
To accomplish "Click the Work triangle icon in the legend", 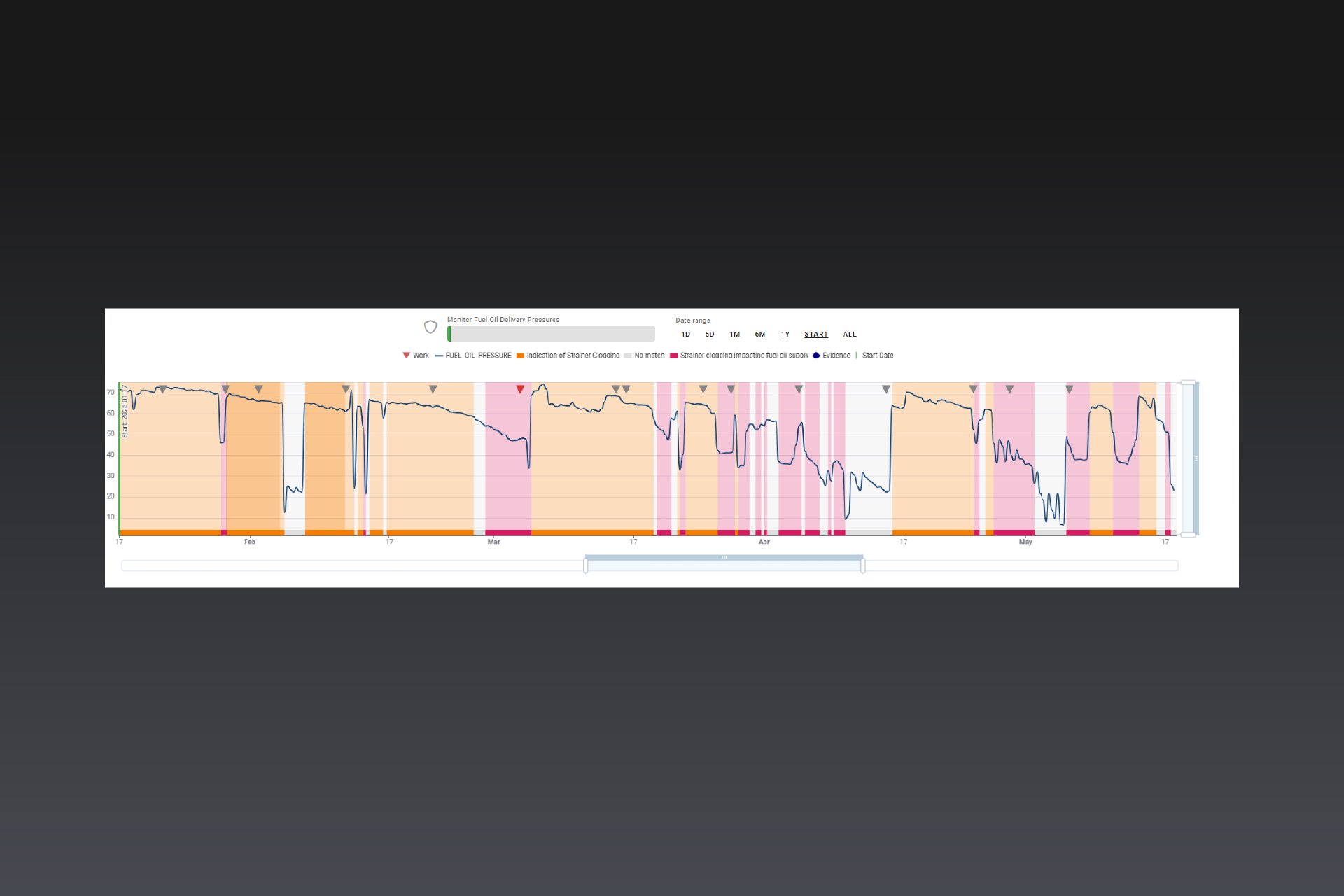I will [406, 356].
